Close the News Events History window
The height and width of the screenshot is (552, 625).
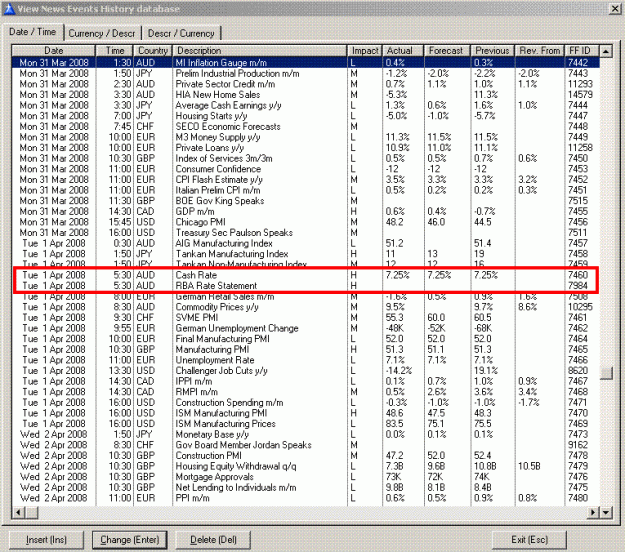[615, 9]
